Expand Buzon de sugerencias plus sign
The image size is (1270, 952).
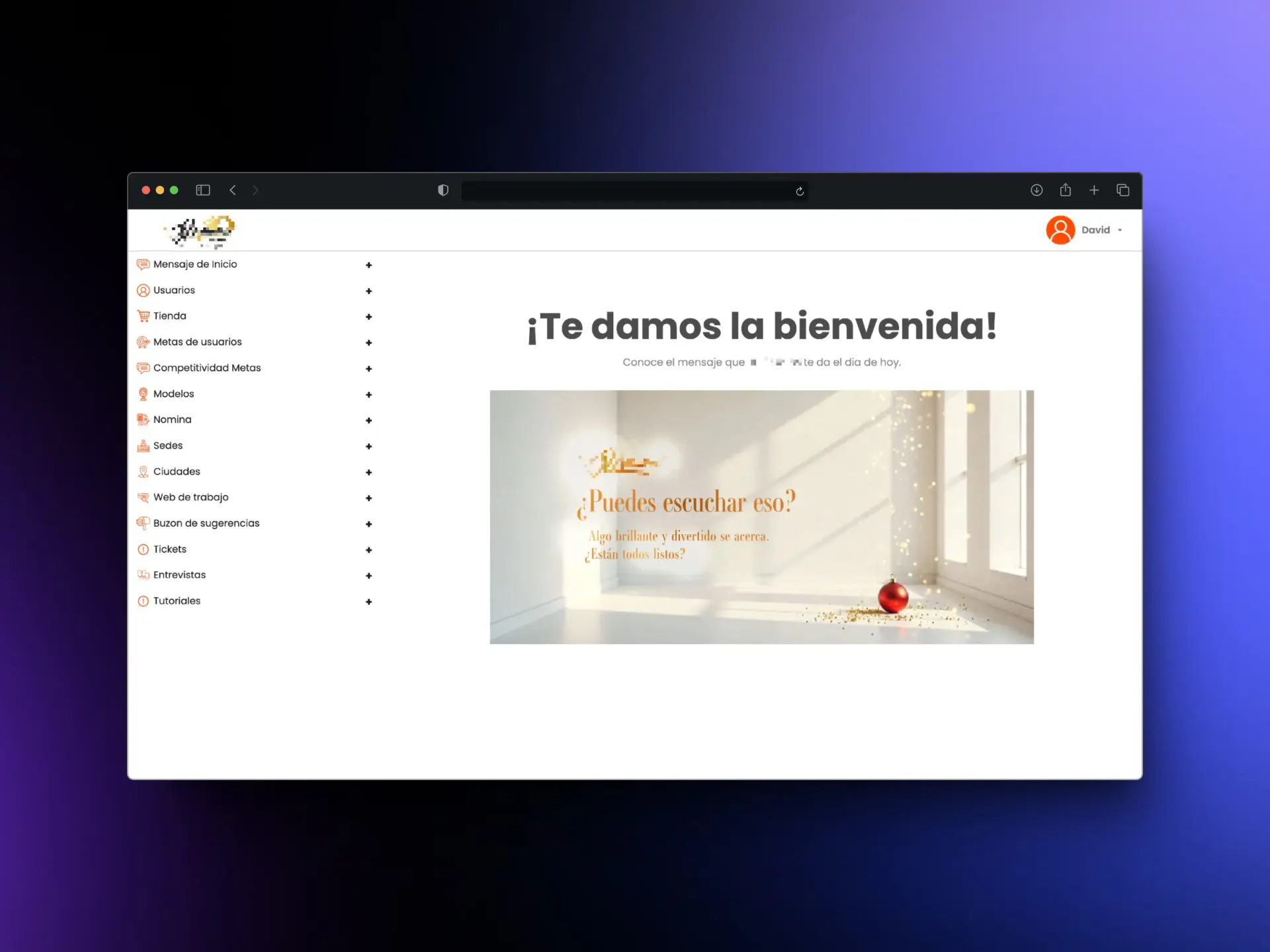tap(369, 524)
